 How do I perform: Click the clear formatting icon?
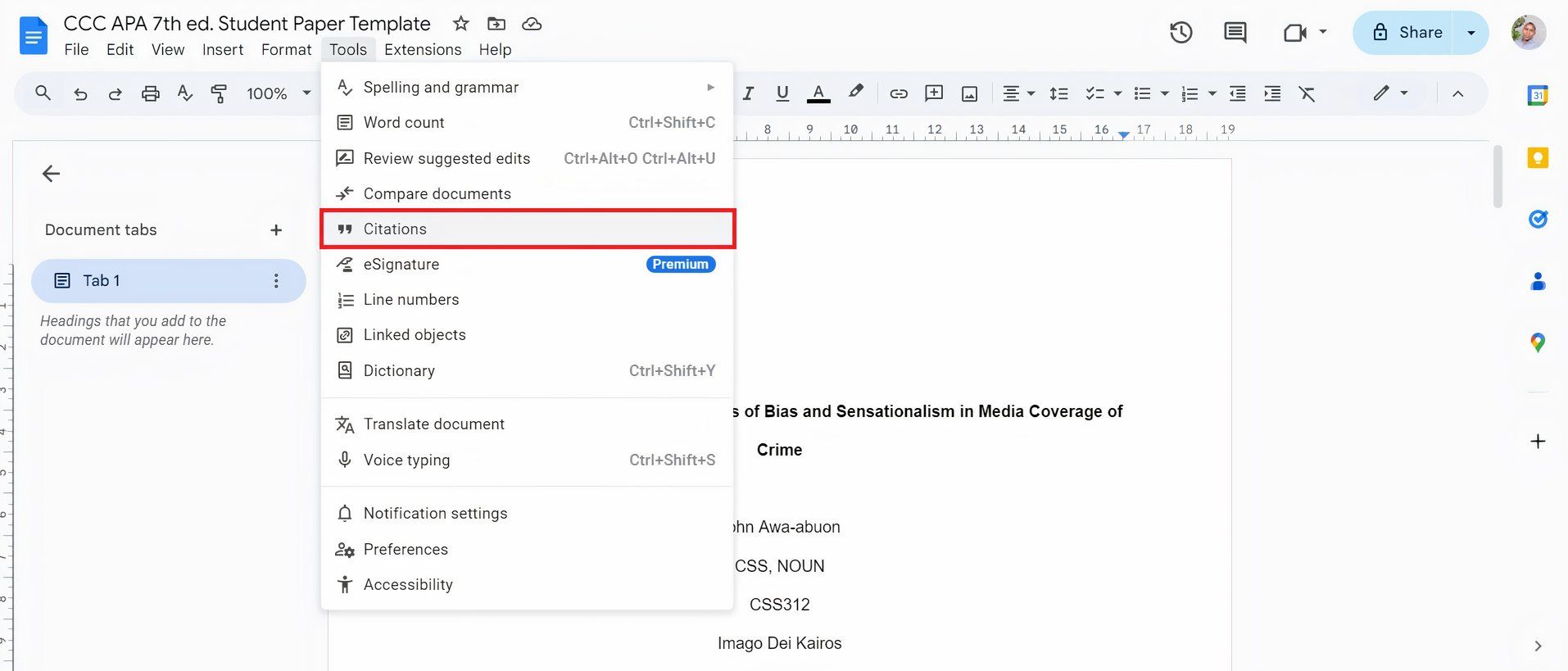pos(1307,93)
